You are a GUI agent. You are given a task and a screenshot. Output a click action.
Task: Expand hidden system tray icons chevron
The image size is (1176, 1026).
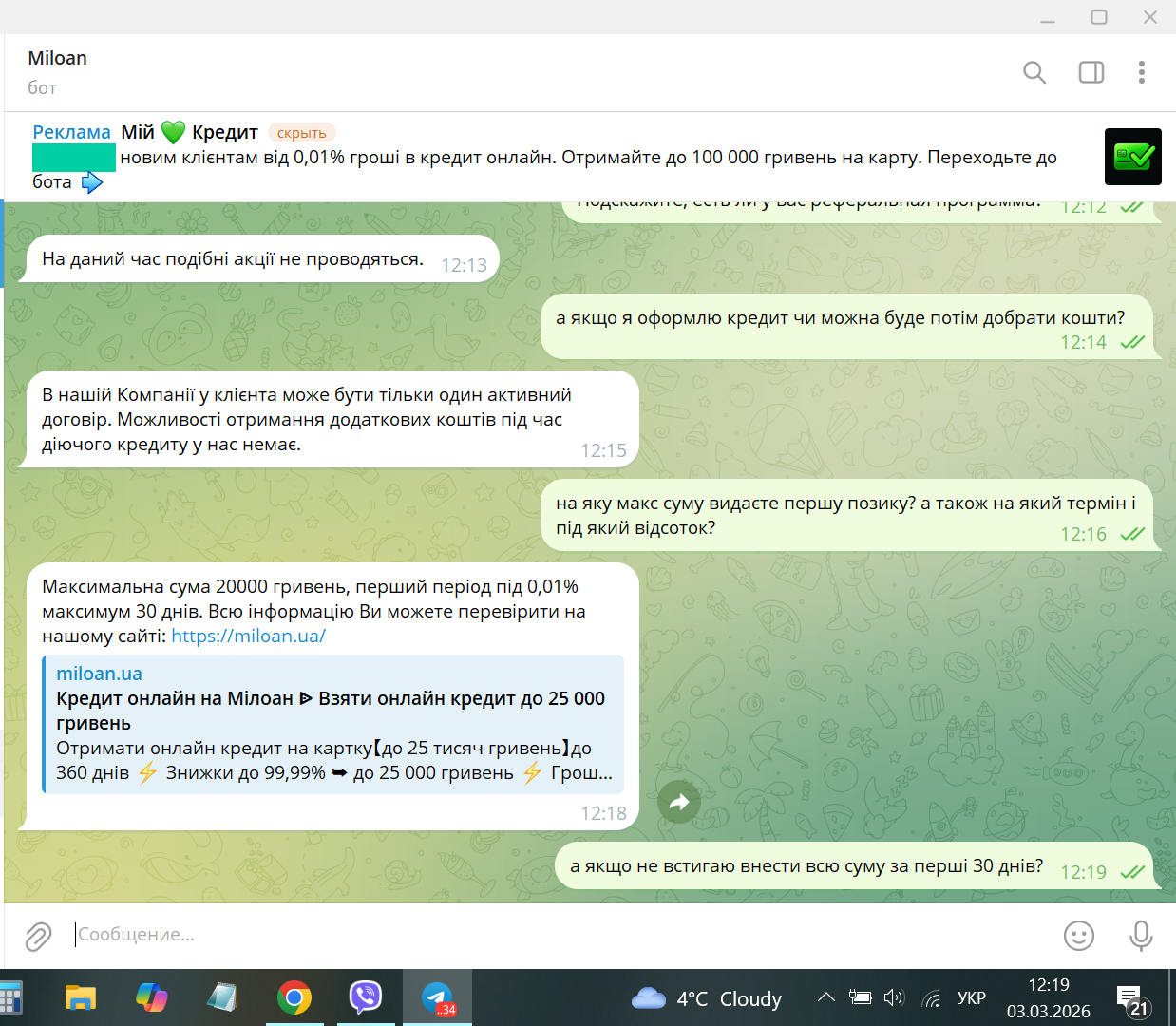point(826,997)
